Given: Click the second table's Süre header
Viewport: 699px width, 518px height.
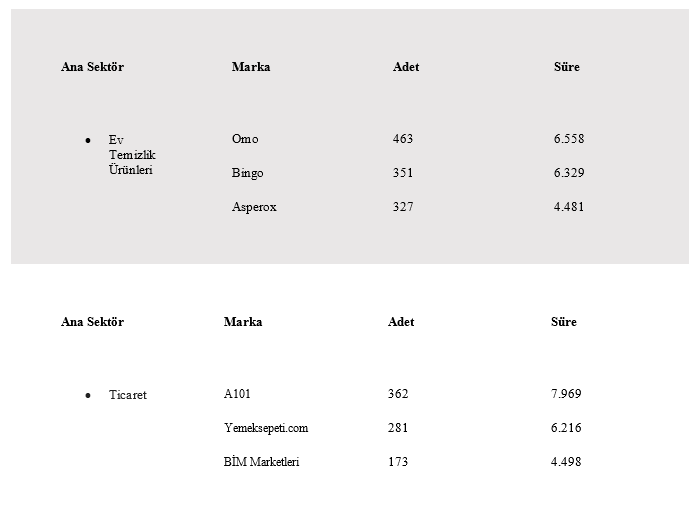Looking at the screenshot, I should (x=563, y=322).
